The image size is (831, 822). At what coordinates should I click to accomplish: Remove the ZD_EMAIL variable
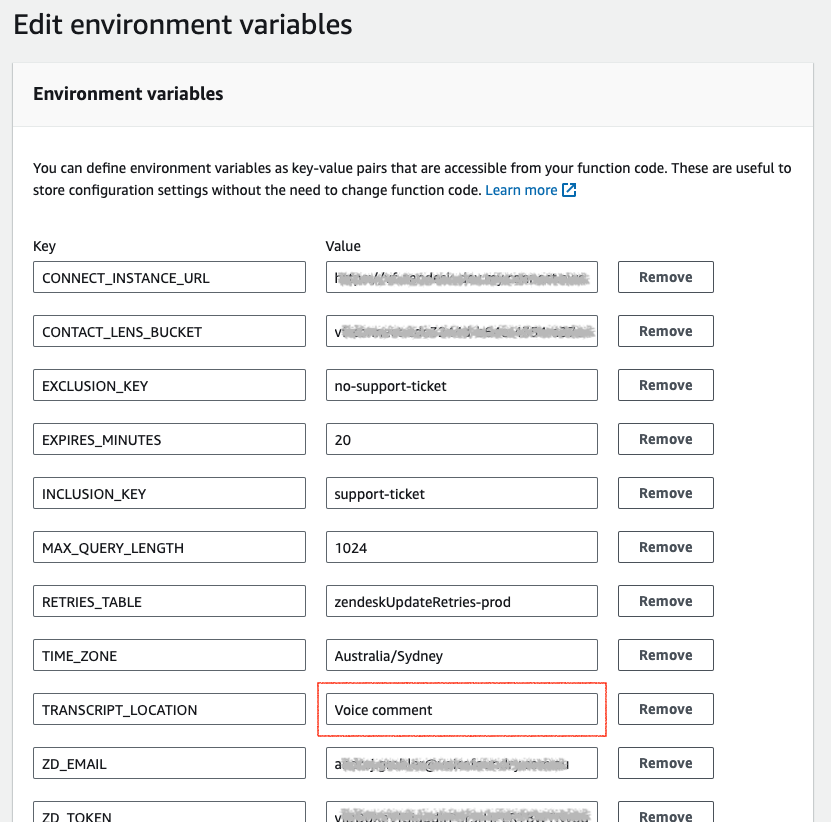(x=665, y=763)
